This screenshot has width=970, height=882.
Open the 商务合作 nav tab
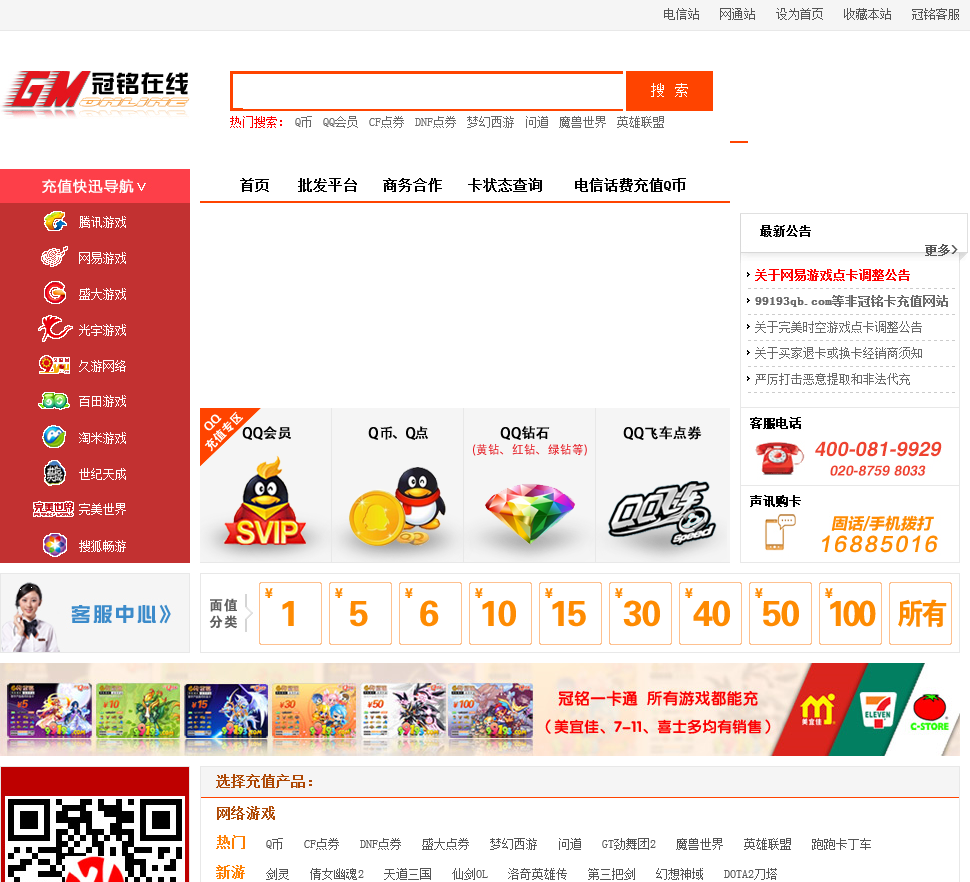(412, 185)
